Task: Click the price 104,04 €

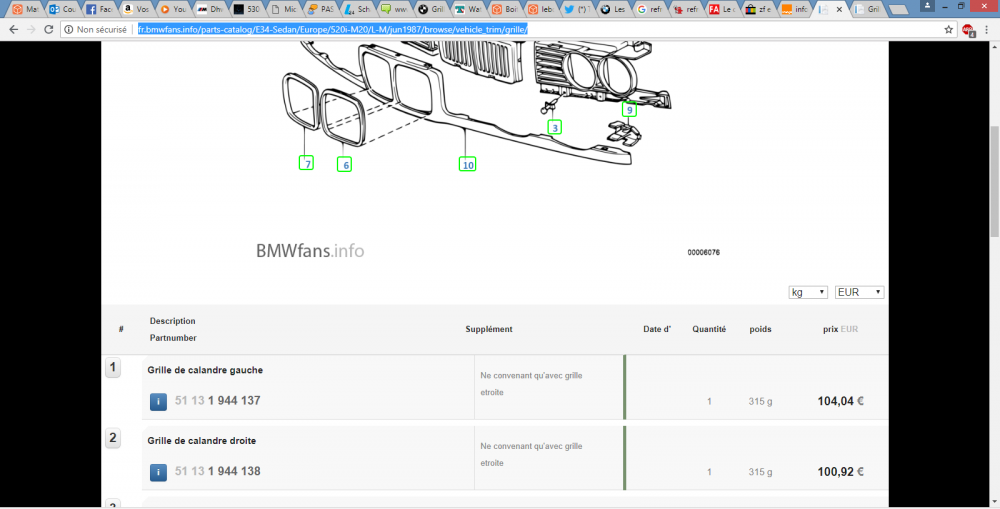Action: [841, 401]
